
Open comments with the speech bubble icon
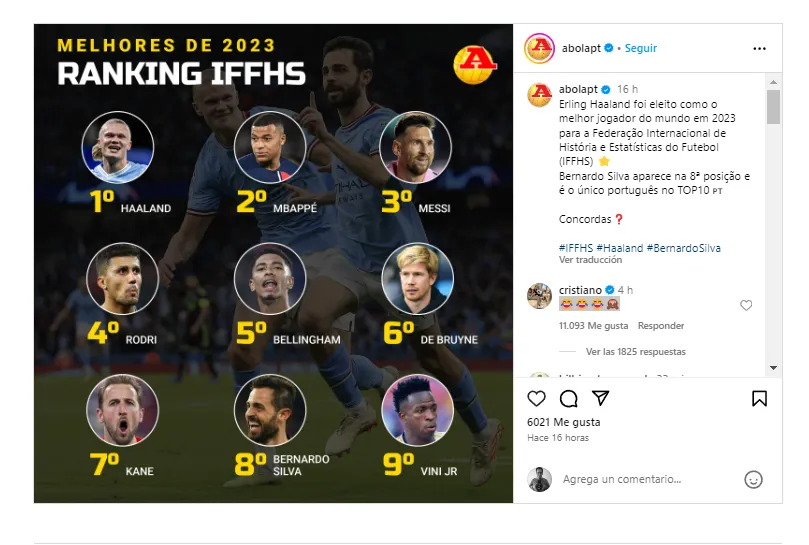point(568,399)
